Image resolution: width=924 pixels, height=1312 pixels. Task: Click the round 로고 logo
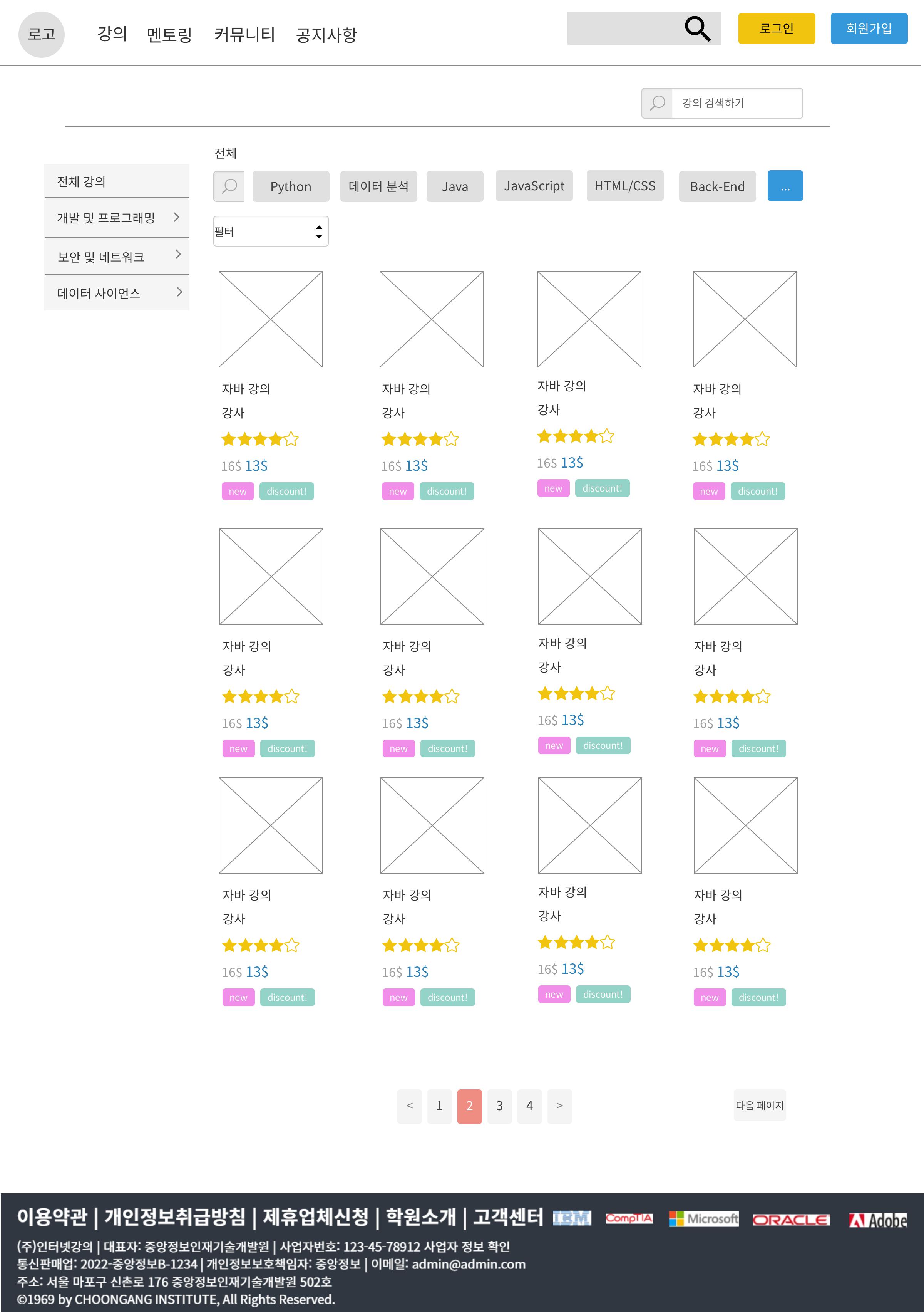coord(42,34)
